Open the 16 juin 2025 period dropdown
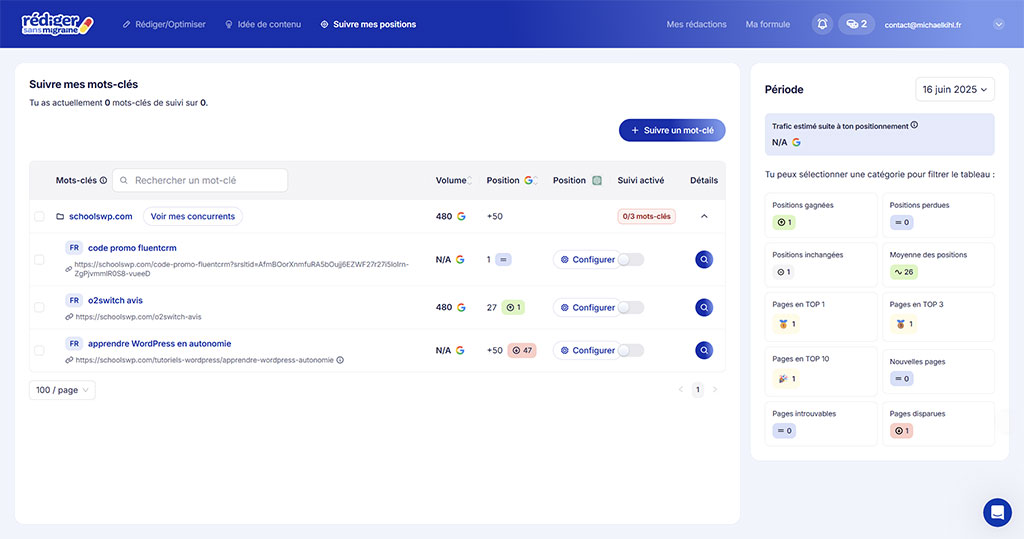This screenshot has width=1024, height=539. click(x=955, y=90)
